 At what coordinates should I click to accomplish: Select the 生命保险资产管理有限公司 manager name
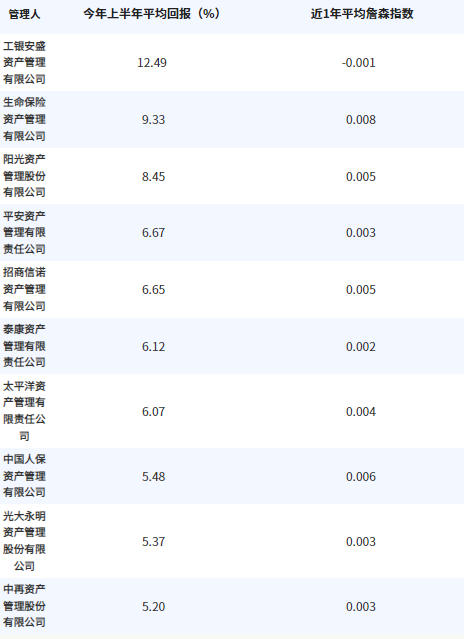(24, 119)
